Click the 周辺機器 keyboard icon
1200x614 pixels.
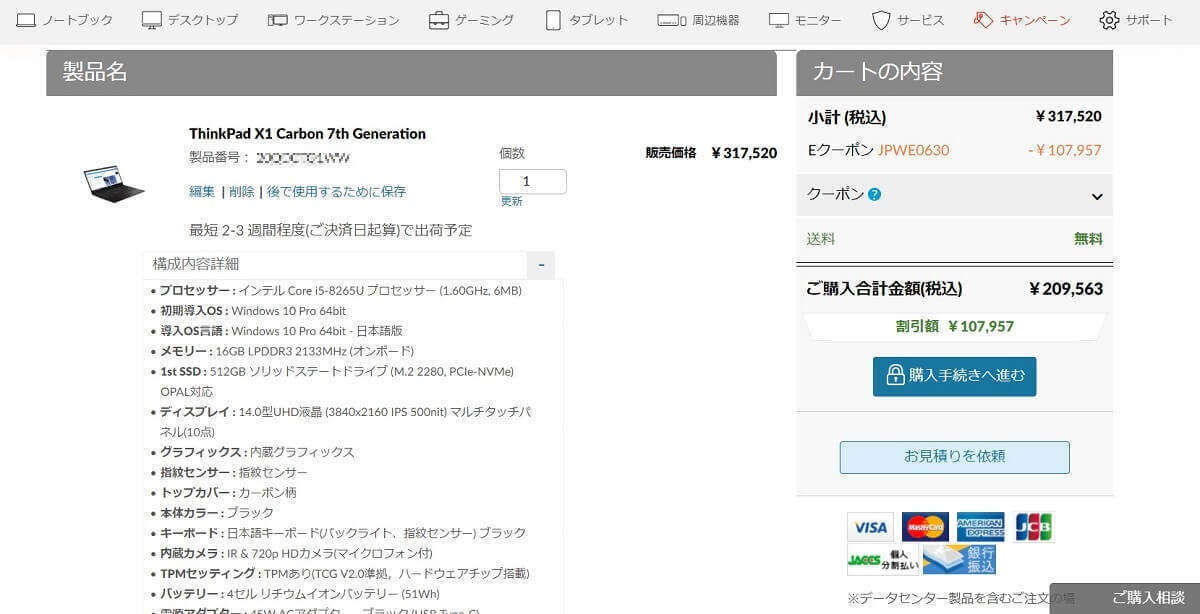(672, 20)
